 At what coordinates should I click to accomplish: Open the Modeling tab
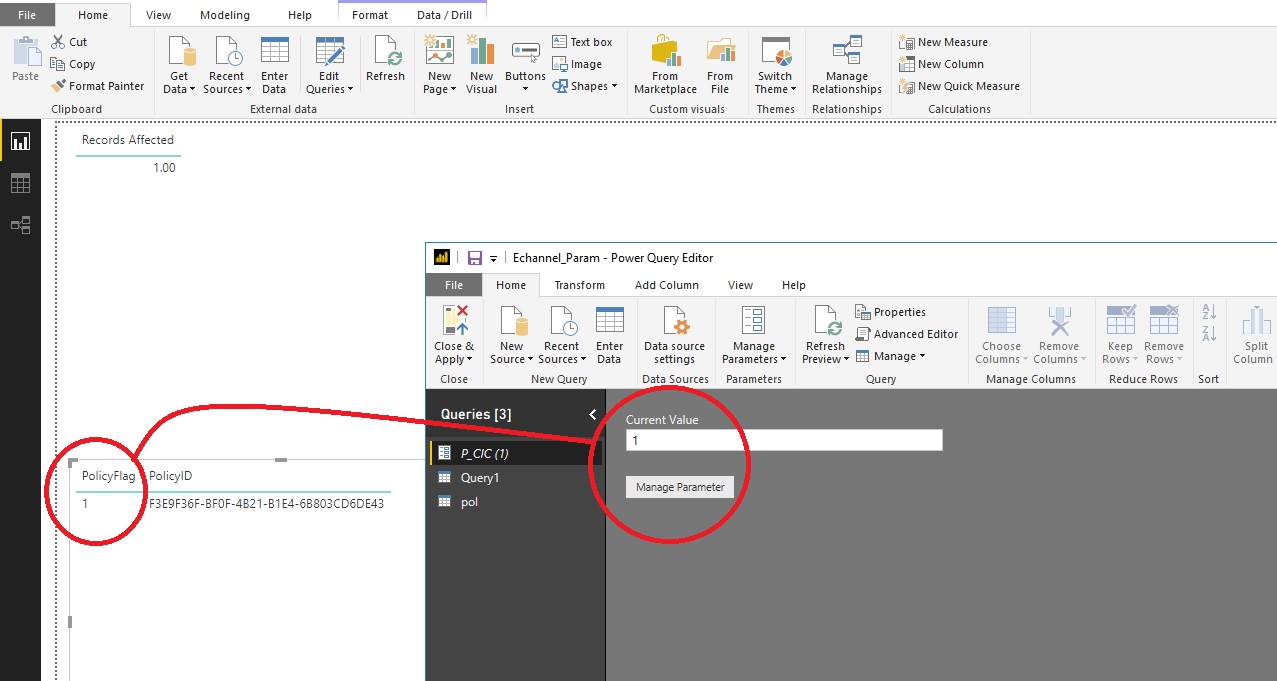tap(225, 15)
